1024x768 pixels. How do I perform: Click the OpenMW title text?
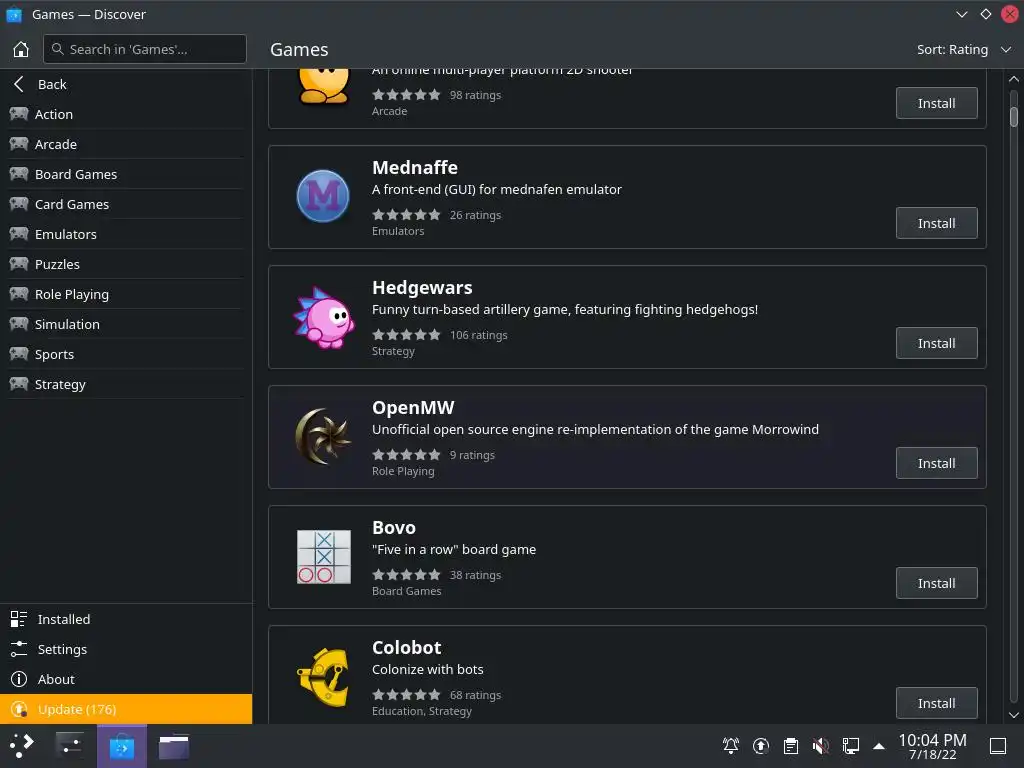(413, 408)
